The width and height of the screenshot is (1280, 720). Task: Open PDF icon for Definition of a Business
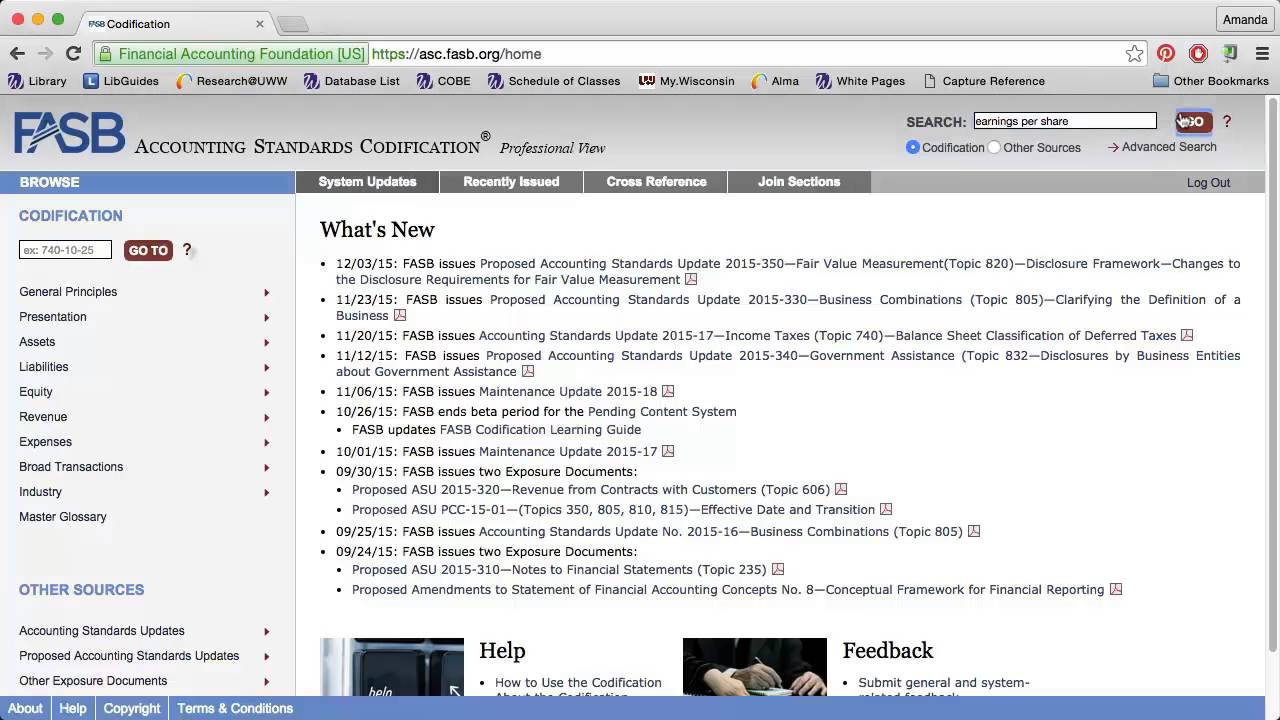[x=400, y=316]
